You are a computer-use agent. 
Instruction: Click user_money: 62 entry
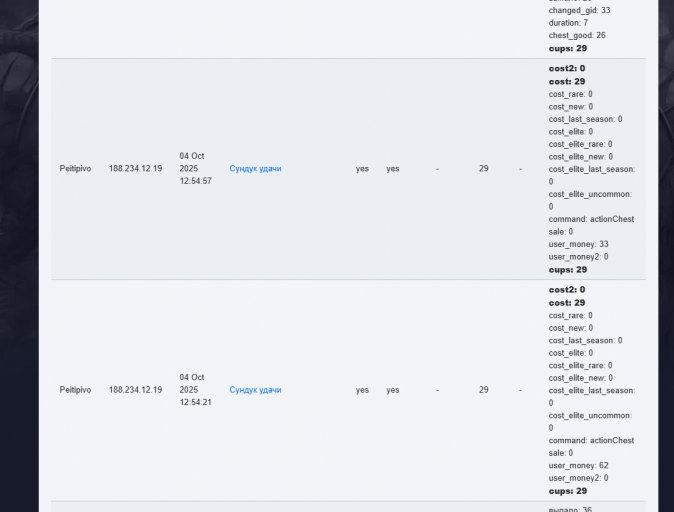coord(578,466)
